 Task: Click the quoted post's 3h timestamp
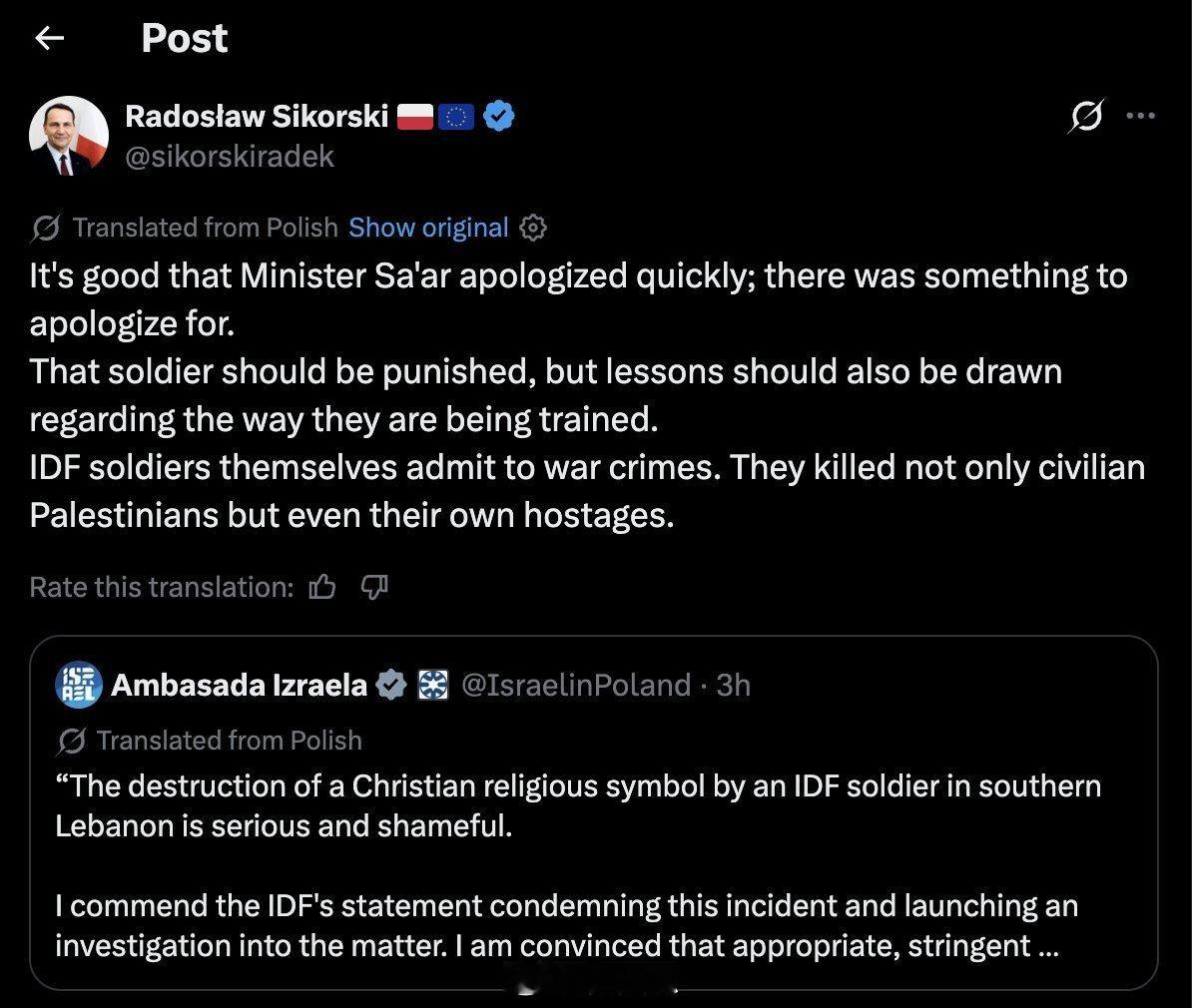tap(734, 685)
